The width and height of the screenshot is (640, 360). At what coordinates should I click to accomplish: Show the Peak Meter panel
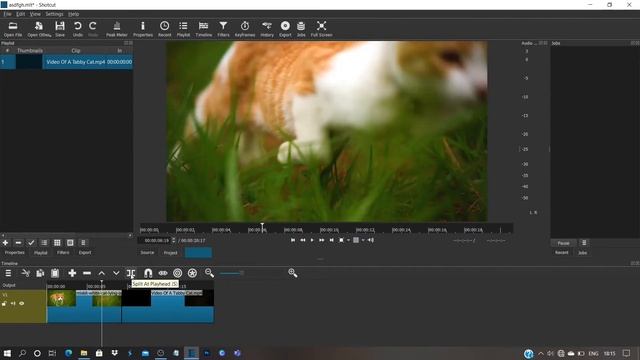(117, 29)
